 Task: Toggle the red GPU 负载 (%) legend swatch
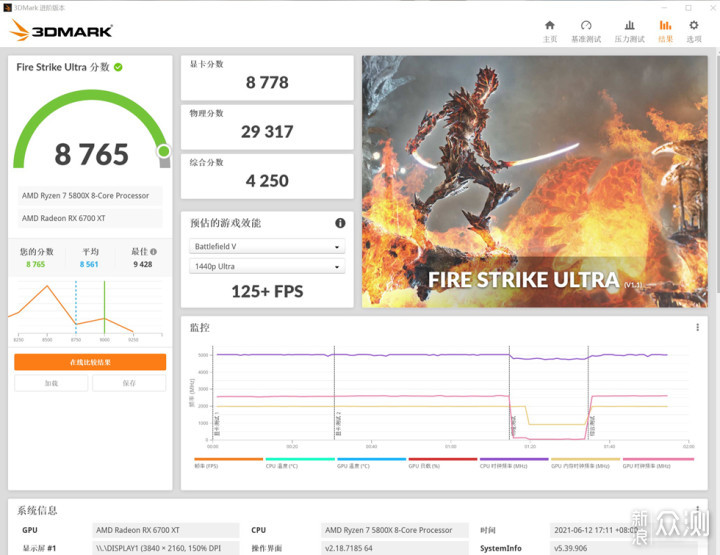[x=443, y=459]
